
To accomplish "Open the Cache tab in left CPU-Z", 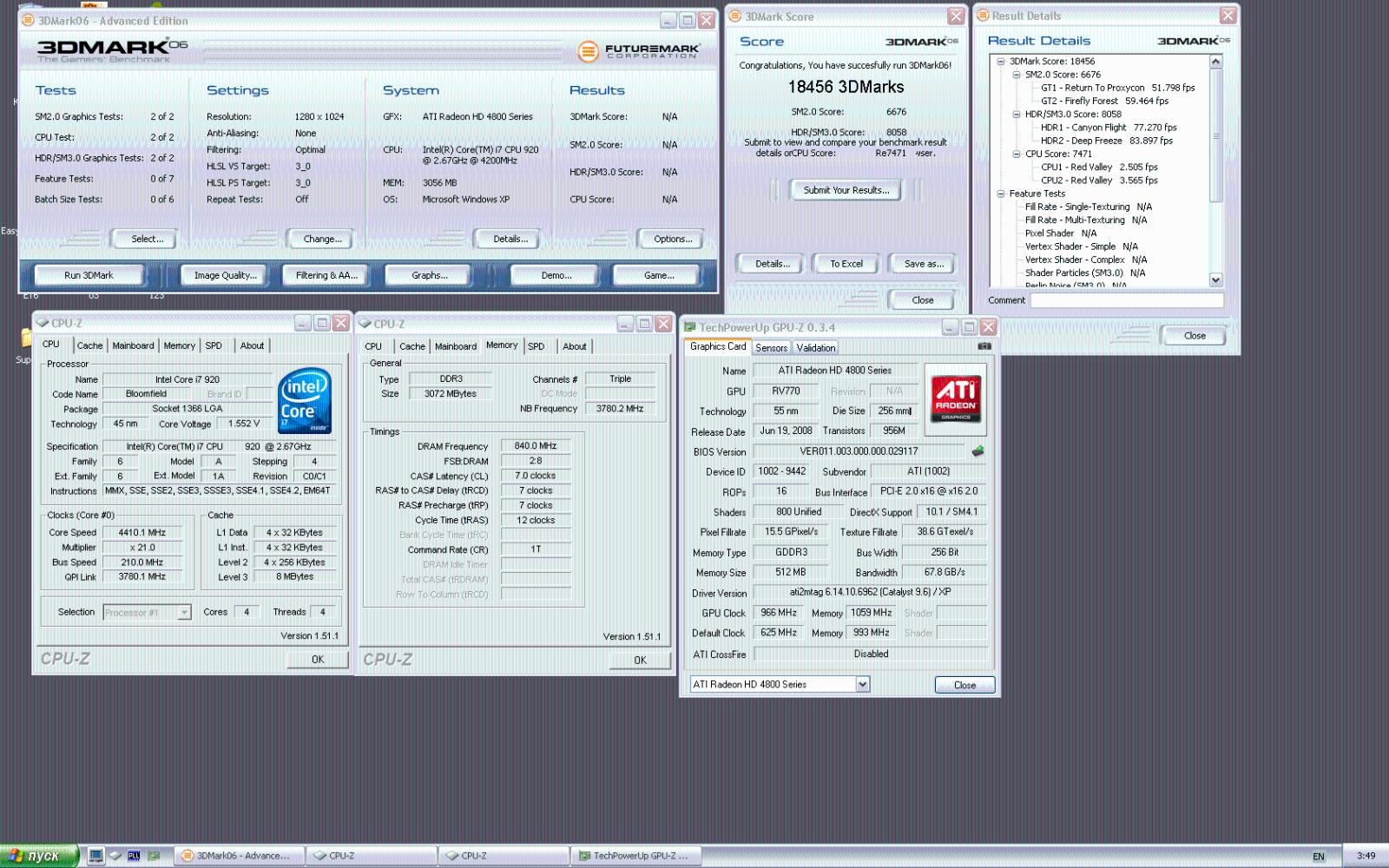I will [x=89, y=345].
